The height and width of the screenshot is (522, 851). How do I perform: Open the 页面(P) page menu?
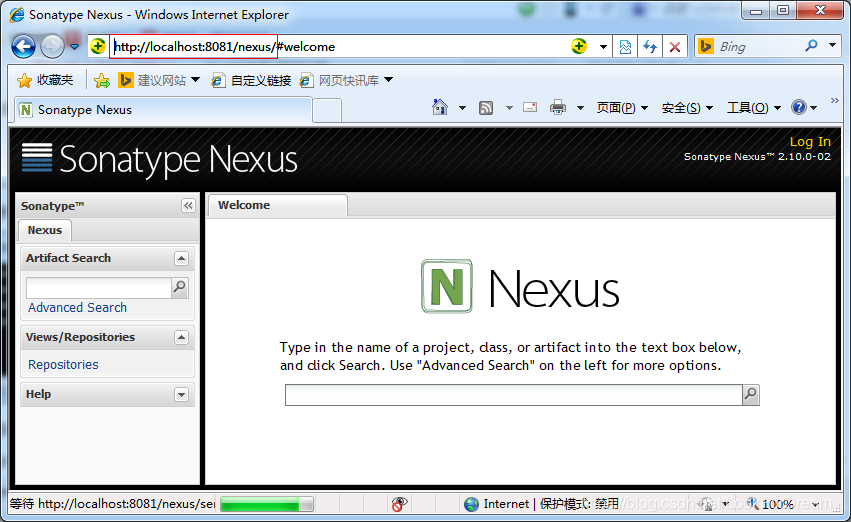click(x=622, y=108)
